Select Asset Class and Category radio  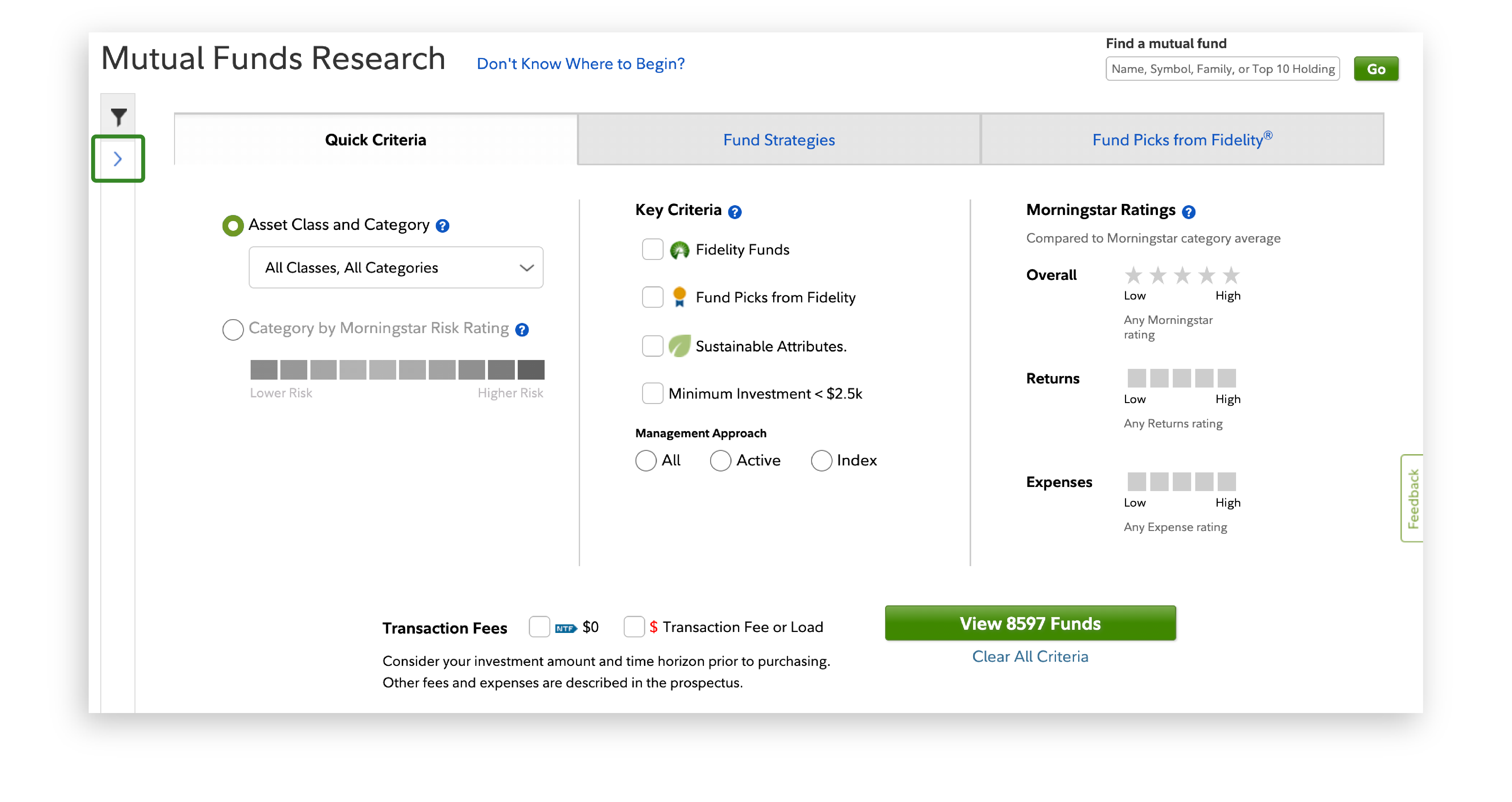click(x=233, y=225)
